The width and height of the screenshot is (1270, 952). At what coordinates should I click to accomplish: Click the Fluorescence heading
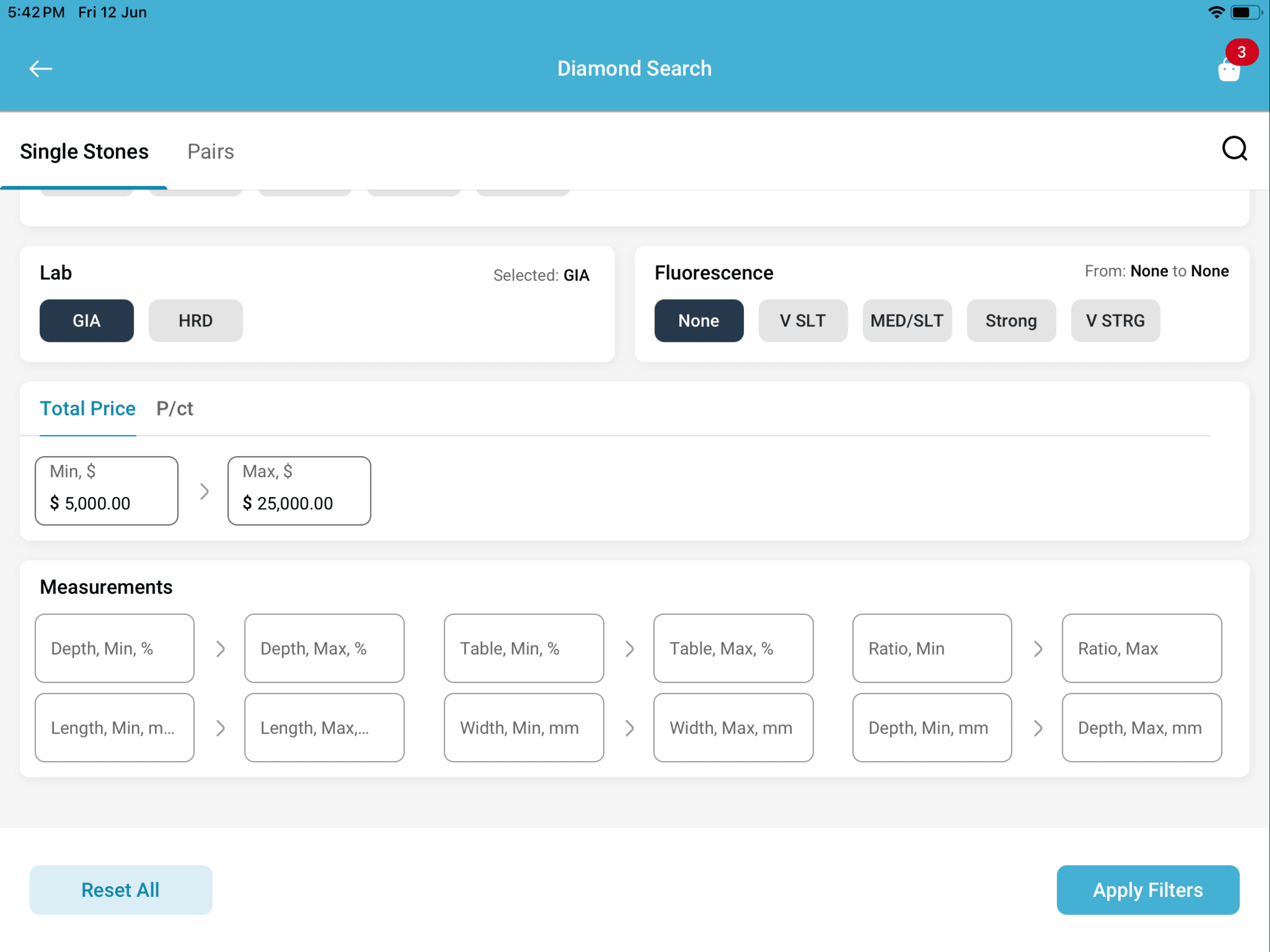pyautogui.click(x=714, y=273)
